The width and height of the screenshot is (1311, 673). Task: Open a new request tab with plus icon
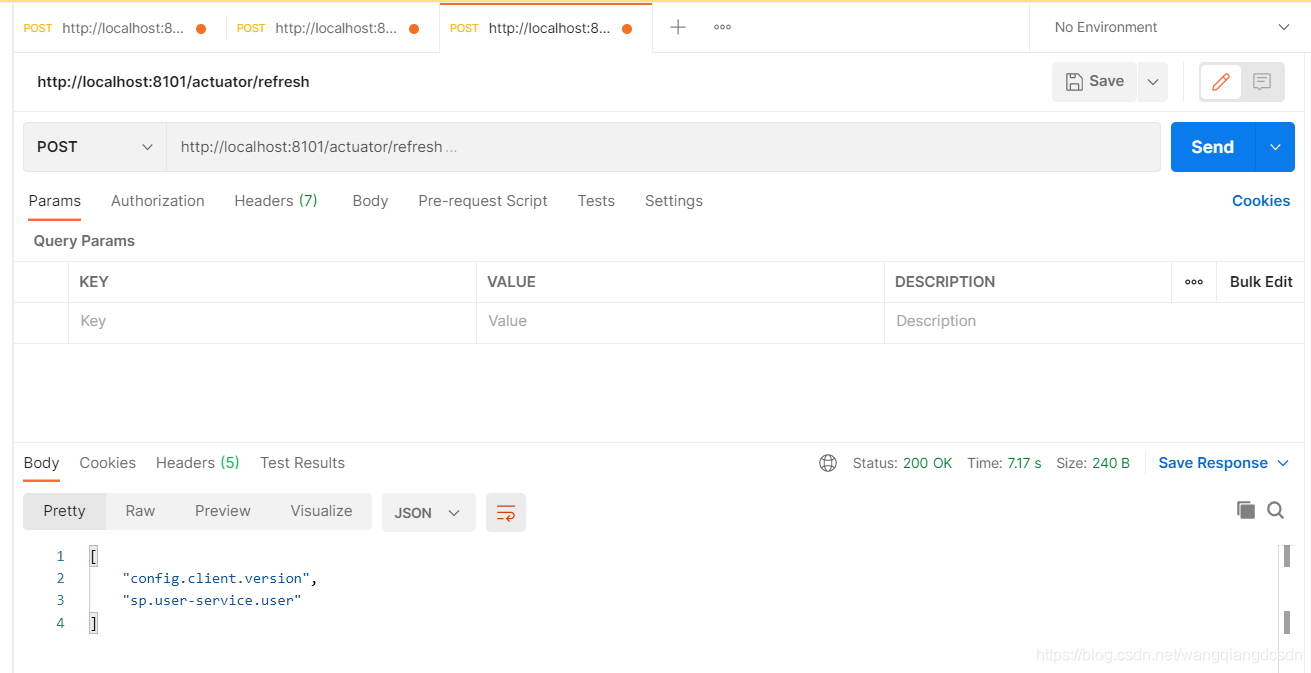tap(677, 27)
